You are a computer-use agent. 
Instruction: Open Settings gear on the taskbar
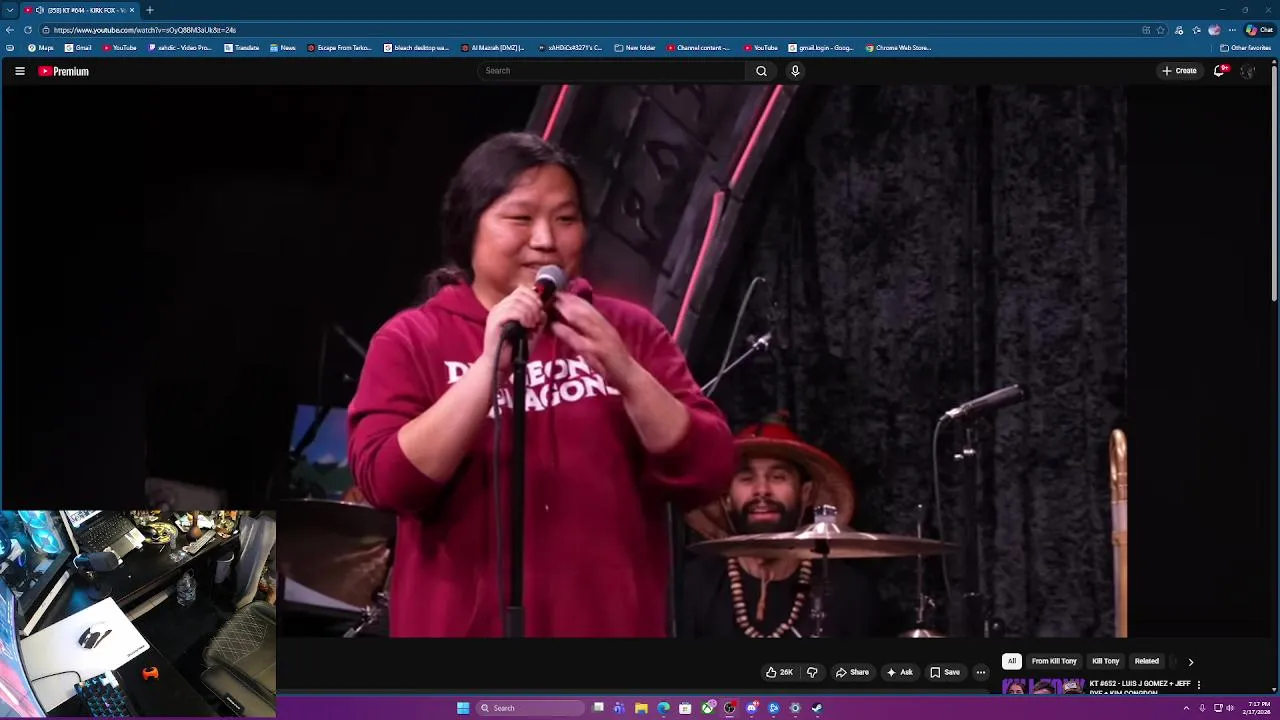click(x=795, y=708)
